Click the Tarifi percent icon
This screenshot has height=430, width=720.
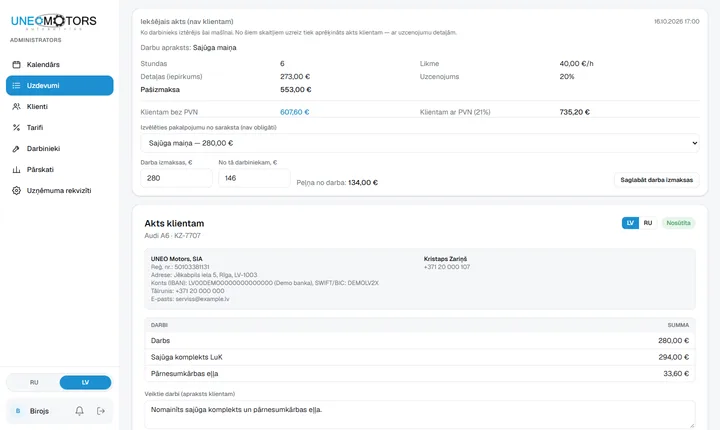pos(17,128)
